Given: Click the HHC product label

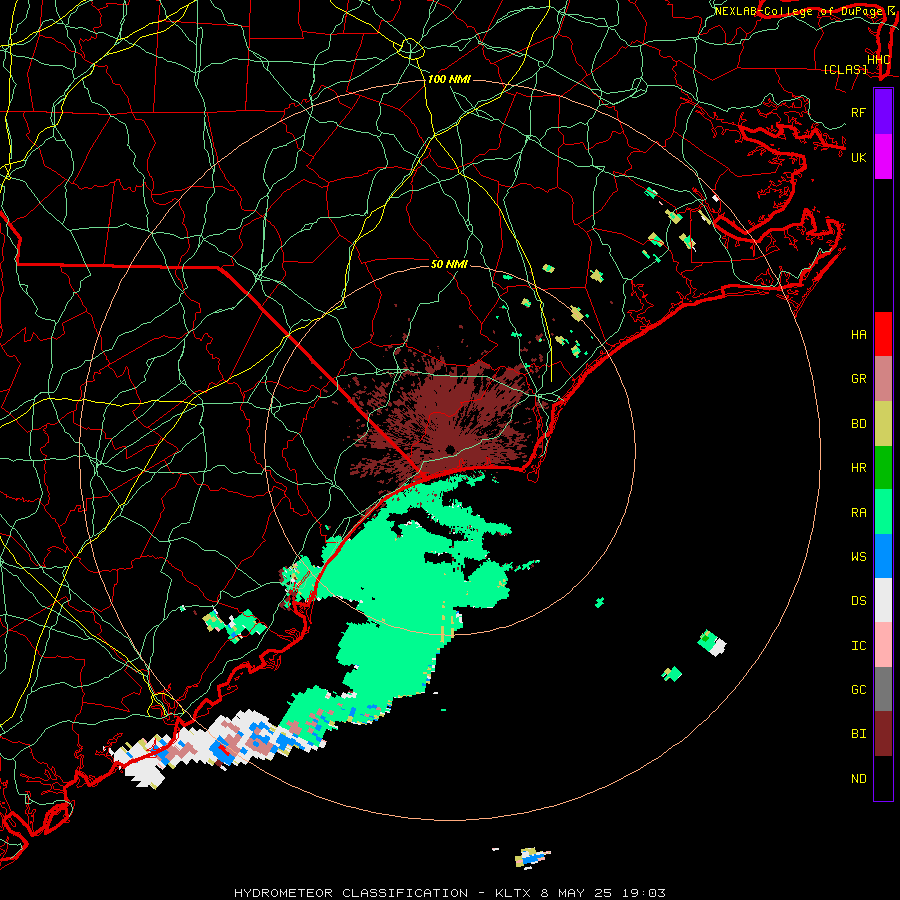Looking at the screenshot, I should tap(878, 60).
